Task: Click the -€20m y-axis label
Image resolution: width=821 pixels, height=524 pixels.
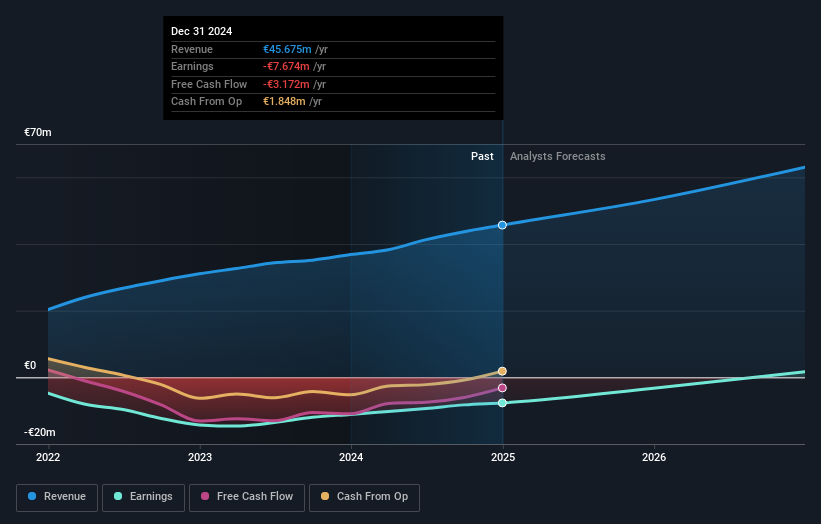Action: point(40,432)
